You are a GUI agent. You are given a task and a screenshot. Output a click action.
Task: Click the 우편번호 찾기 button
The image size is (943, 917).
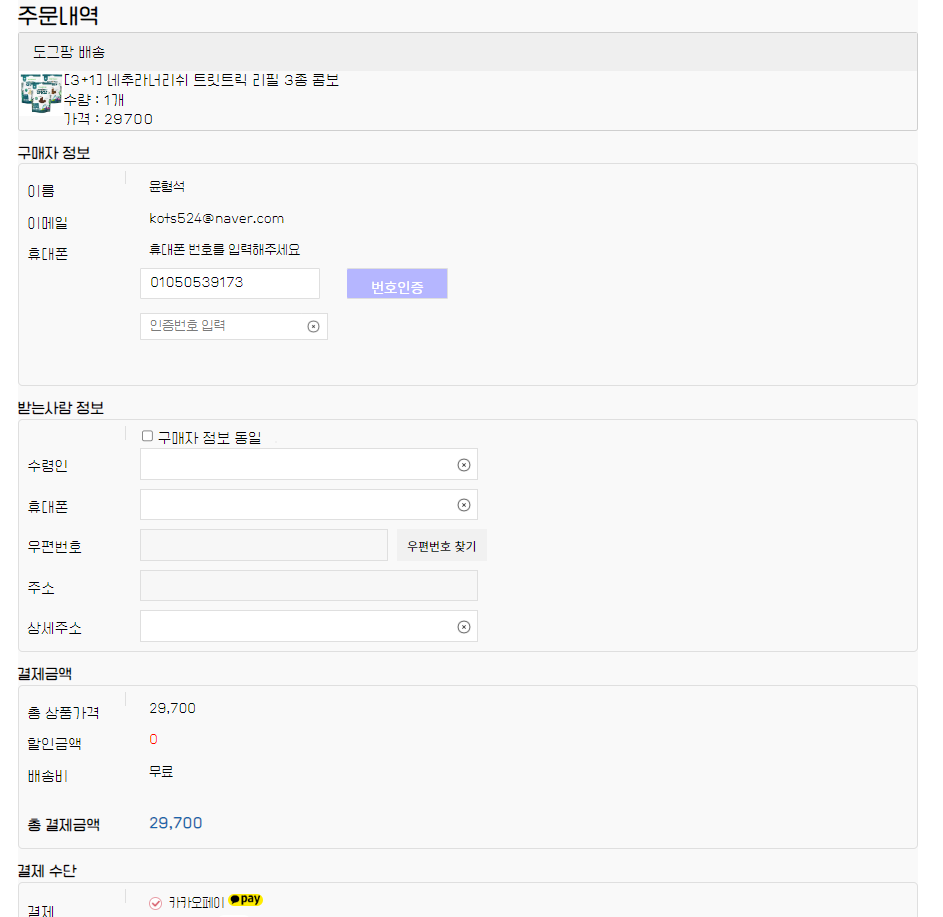[441, 545]
